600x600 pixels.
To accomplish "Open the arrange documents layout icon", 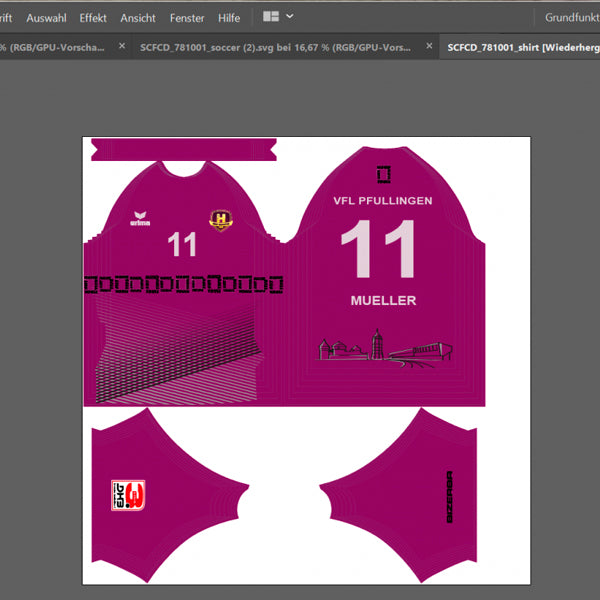I will [271, 17].
